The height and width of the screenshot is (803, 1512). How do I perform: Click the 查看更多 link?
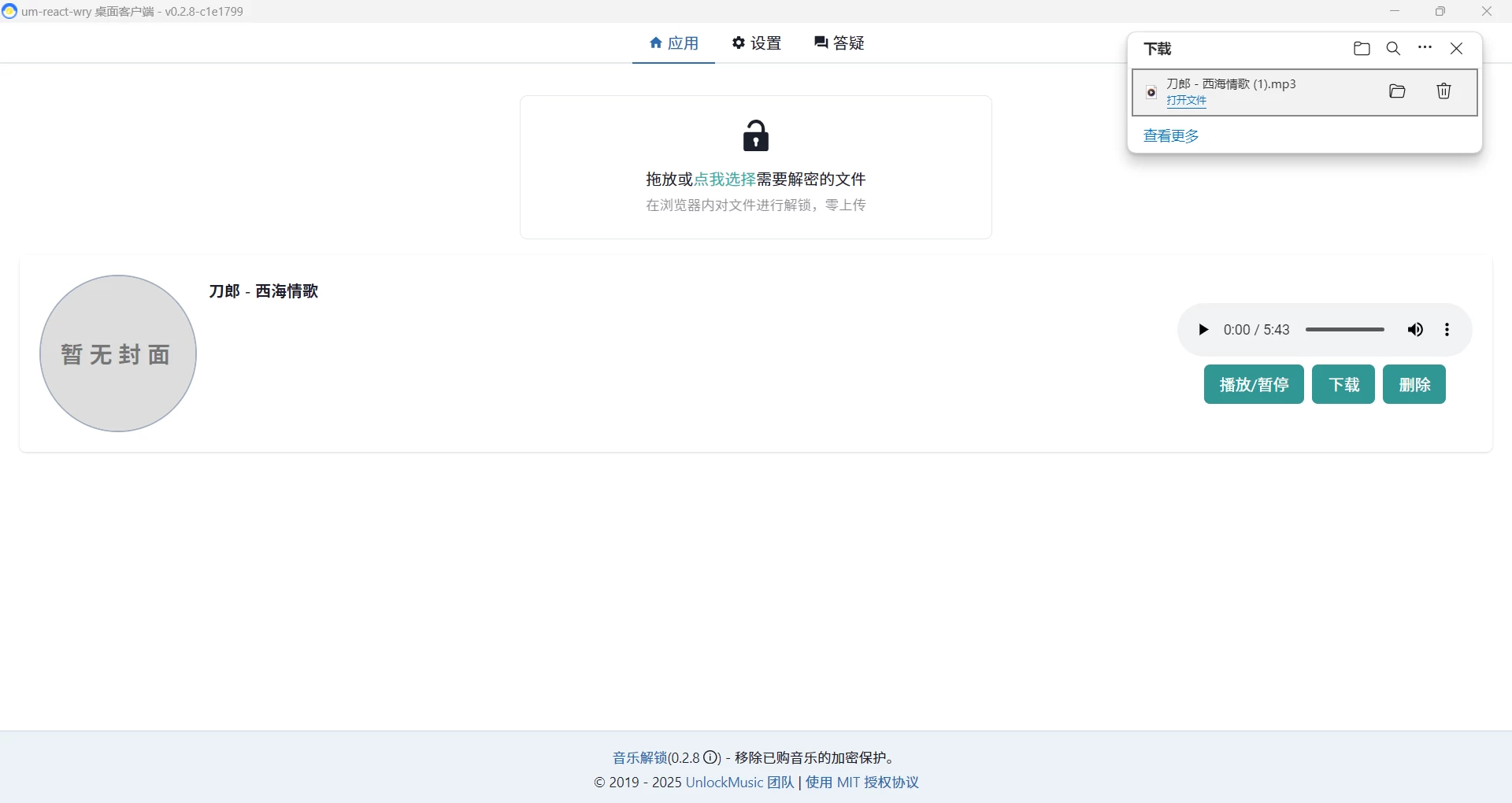(1171, 136)
